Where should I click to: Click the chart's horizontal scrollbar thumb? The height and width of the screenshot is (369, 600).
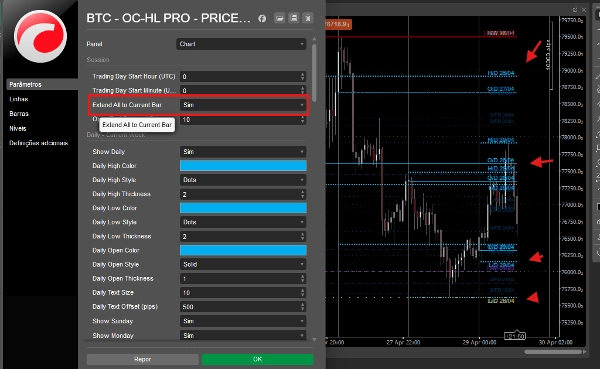(553, 351)
